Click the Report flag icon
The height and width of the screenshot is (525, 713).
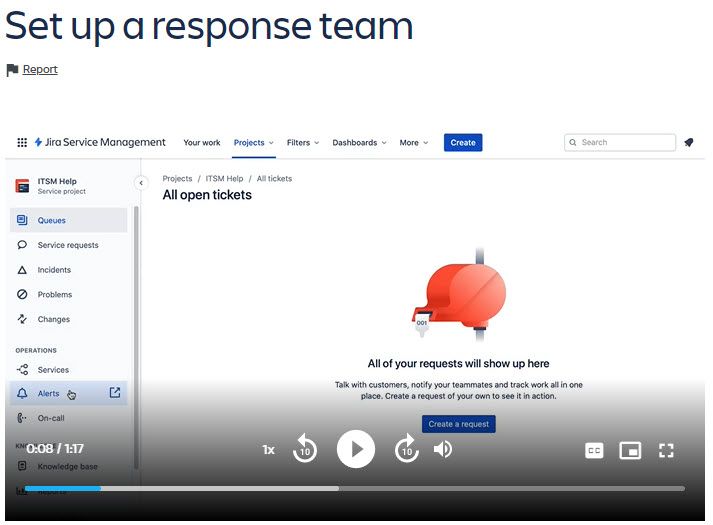point(12,70)
